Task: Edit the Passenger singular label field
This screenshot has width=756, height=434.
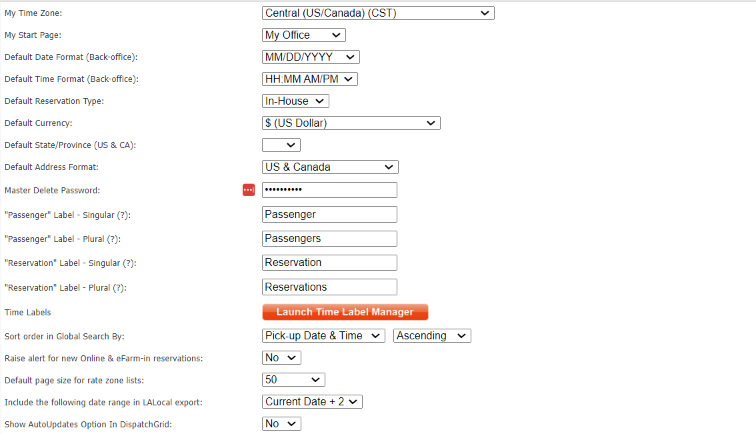Action: (x=330, y=214)
